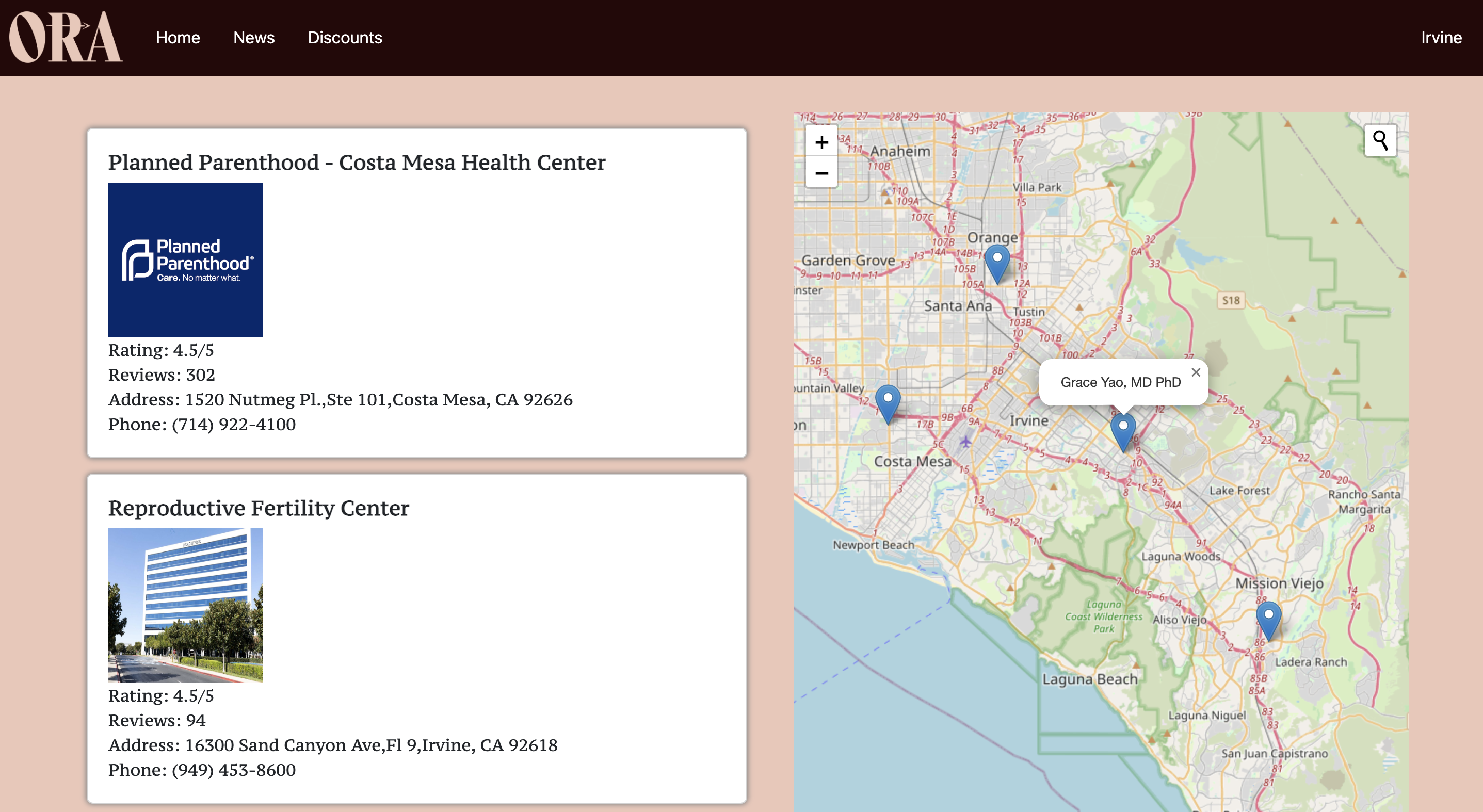Go to the Home page
Viewport: 1483px width, 812px height.
tap(178, 38)
